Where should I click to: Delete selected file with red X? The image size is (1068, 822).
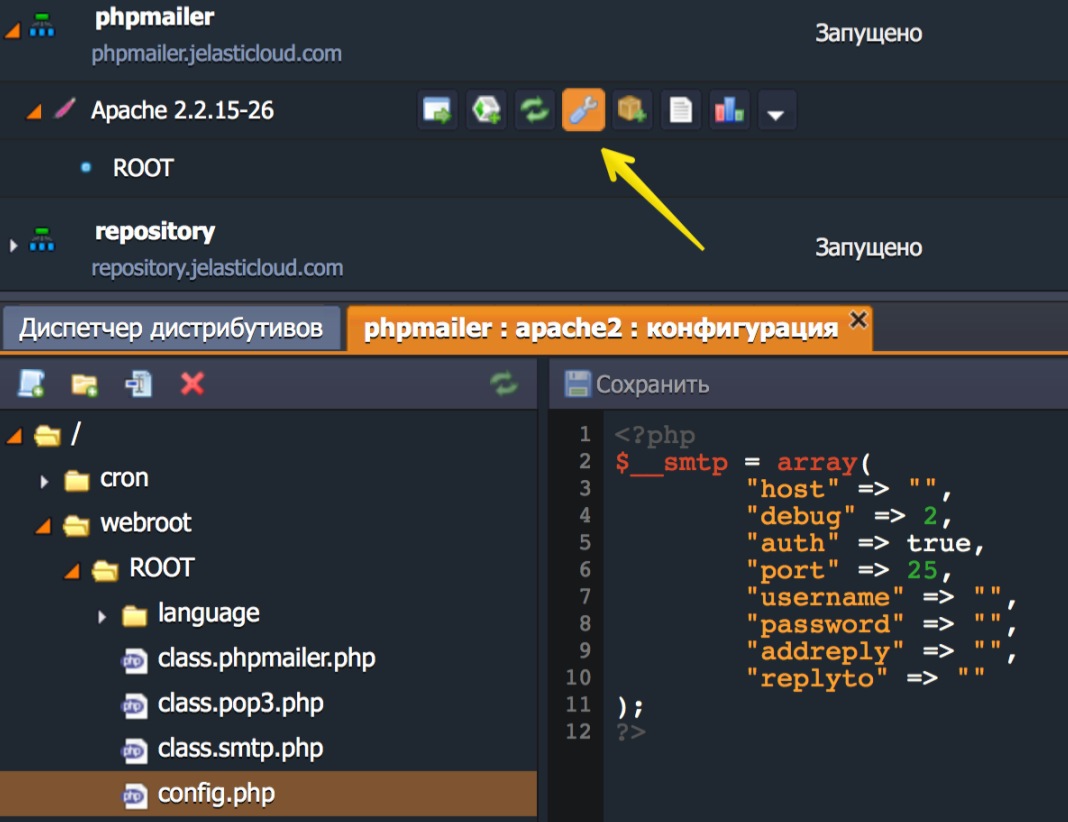point(192,383)
